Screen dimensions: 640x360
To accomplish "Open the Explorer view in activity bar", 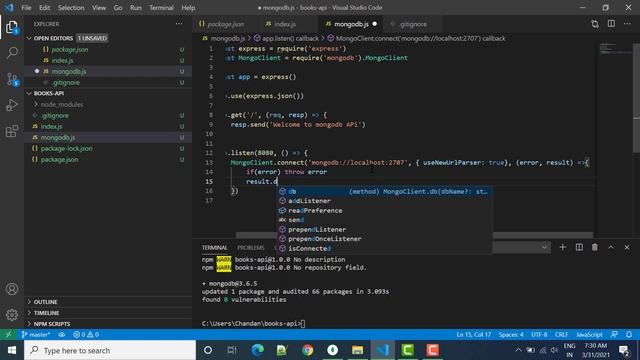I will (x=12, y=28).
